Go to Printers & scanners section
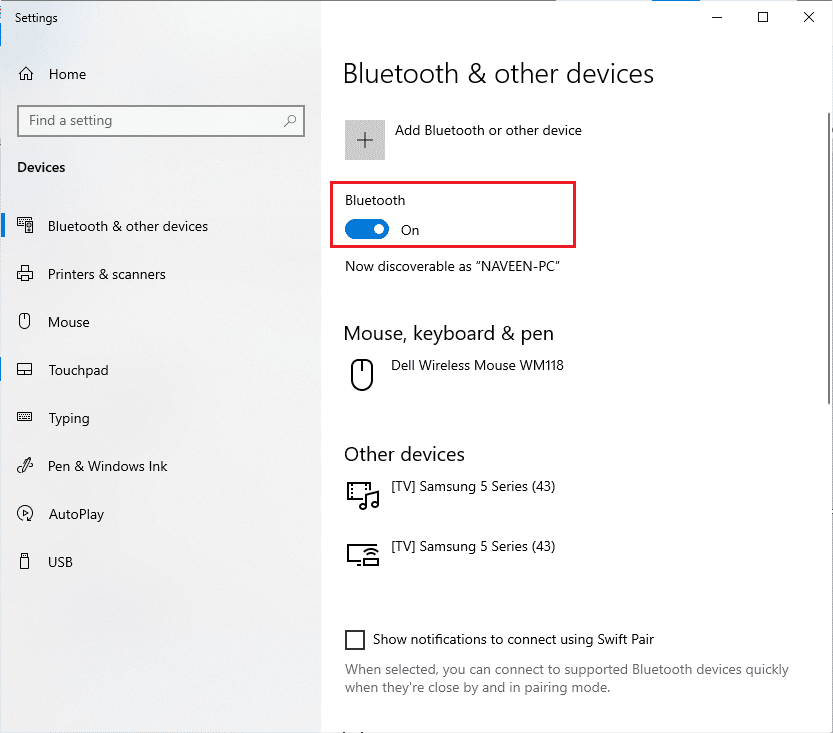Image resolution: width=833 pixels, height=733 pixels. coord(107,274)
